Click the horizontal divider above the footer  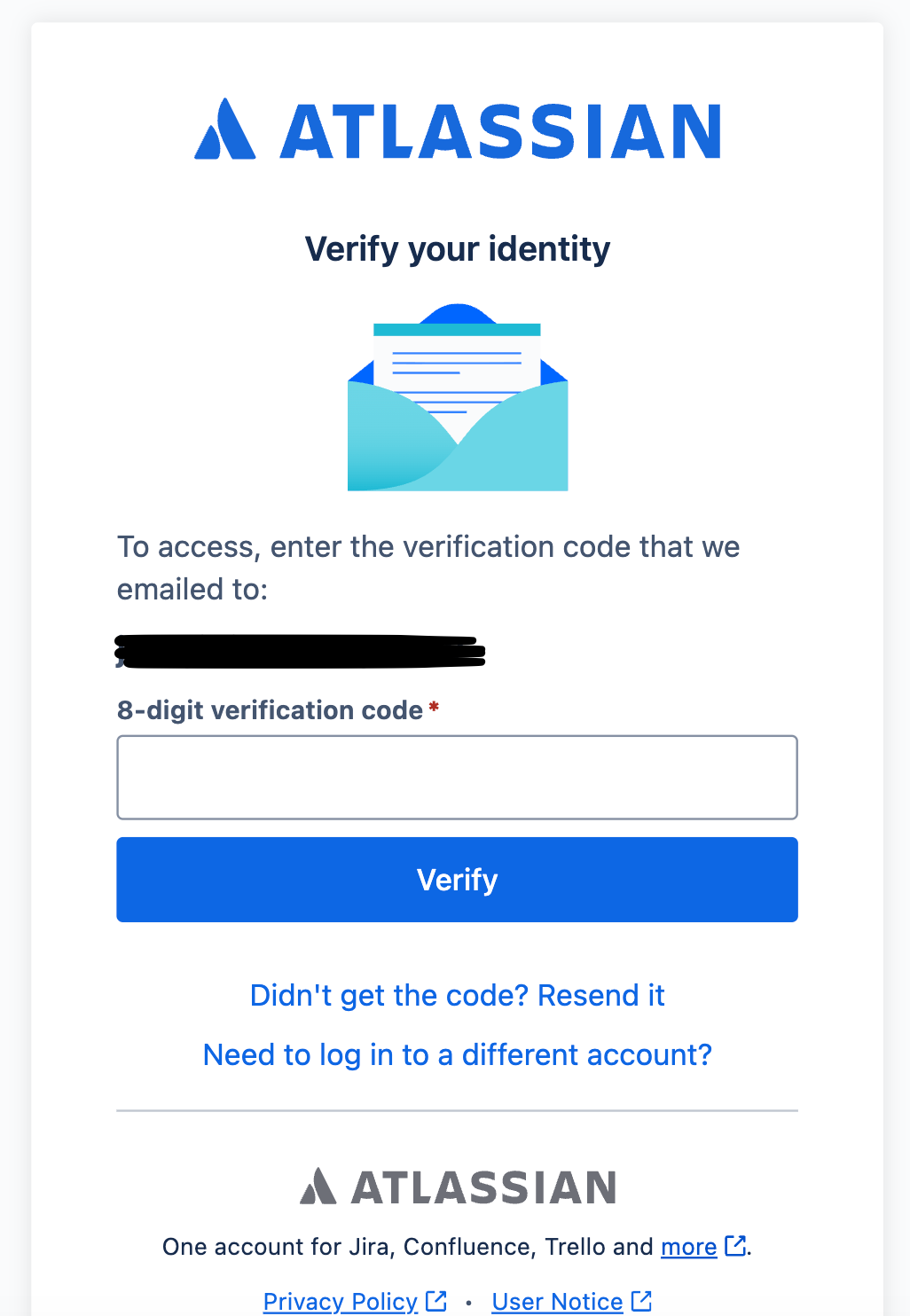click(x=457, y=1110)
